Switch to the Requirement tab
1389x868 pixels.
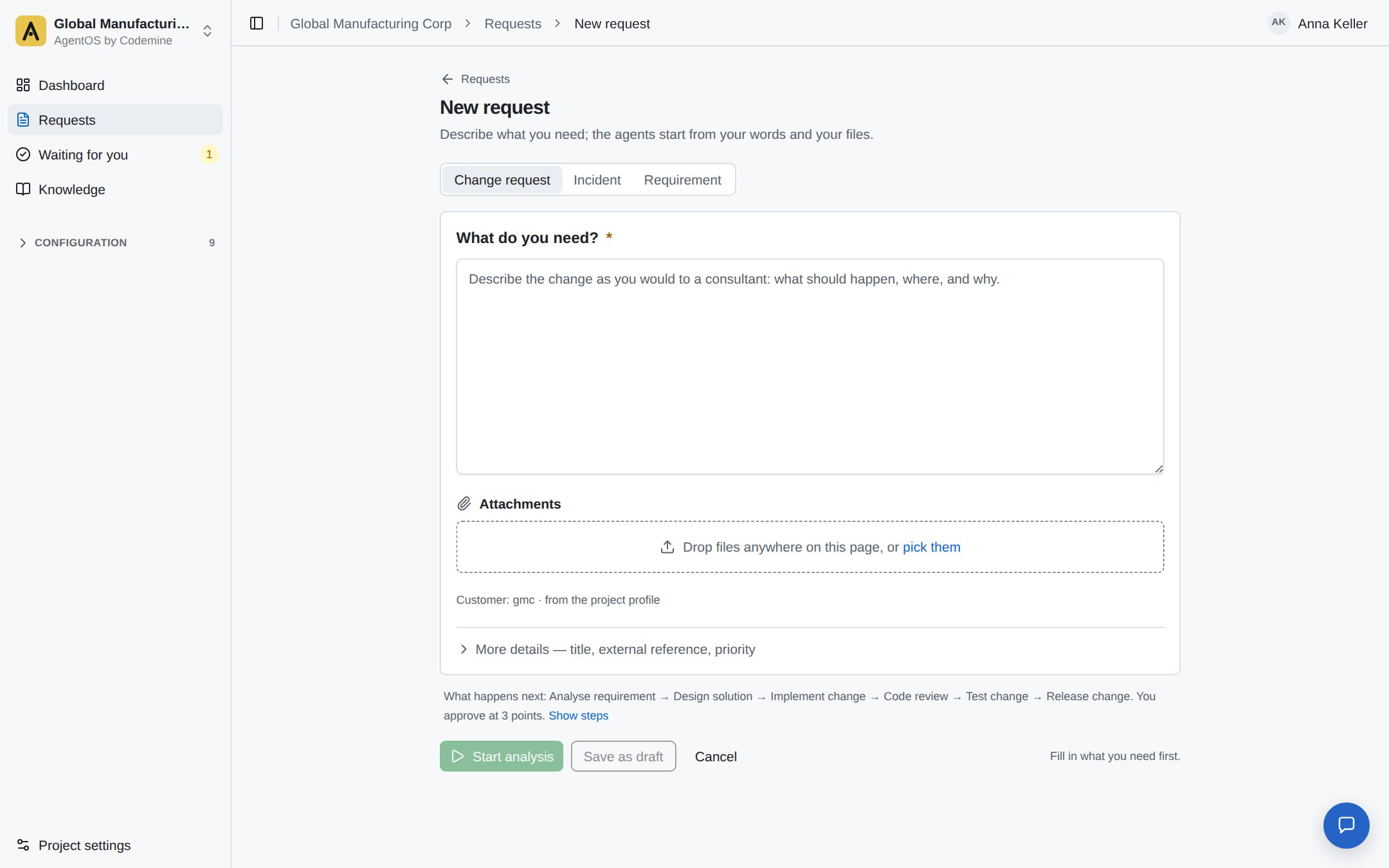(682, 180)
